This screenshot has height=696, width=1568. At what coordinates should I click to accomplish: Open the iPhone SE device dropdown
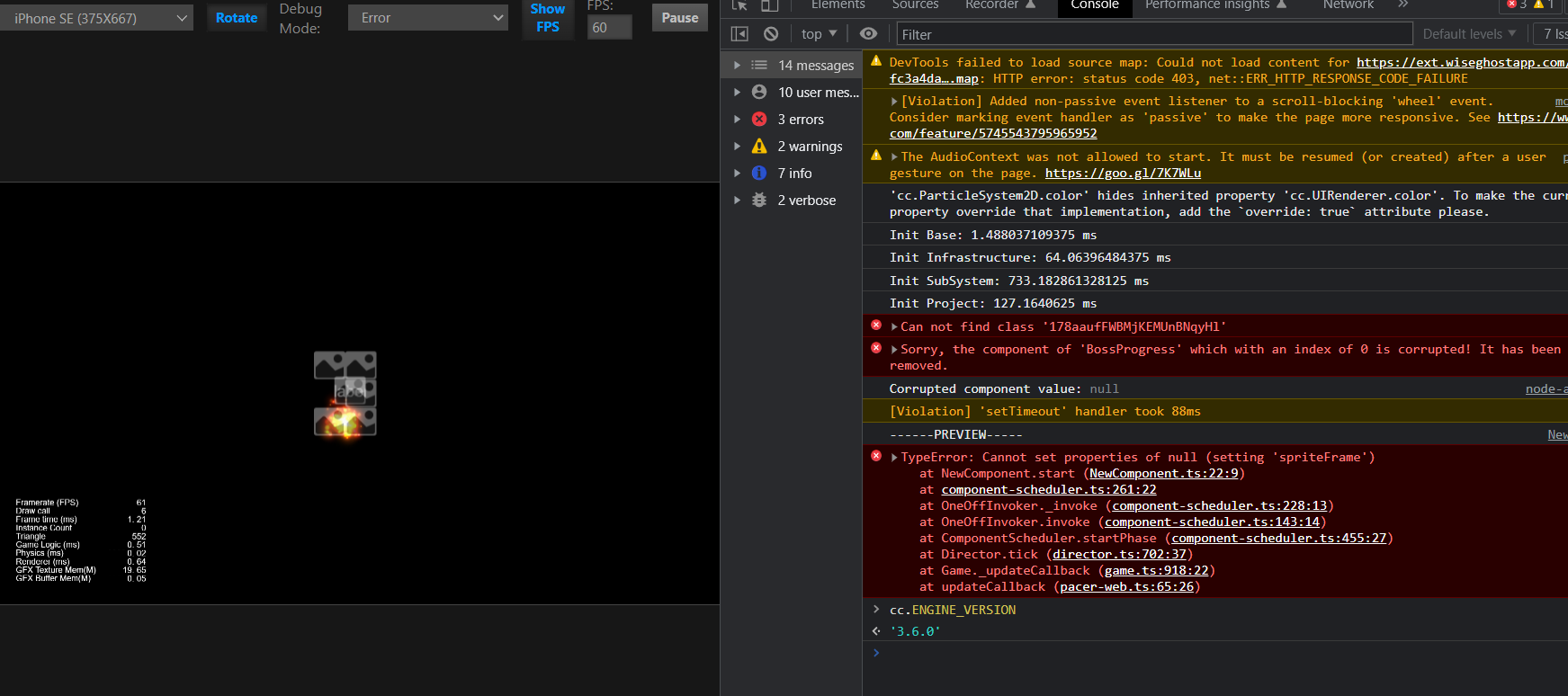97,18
